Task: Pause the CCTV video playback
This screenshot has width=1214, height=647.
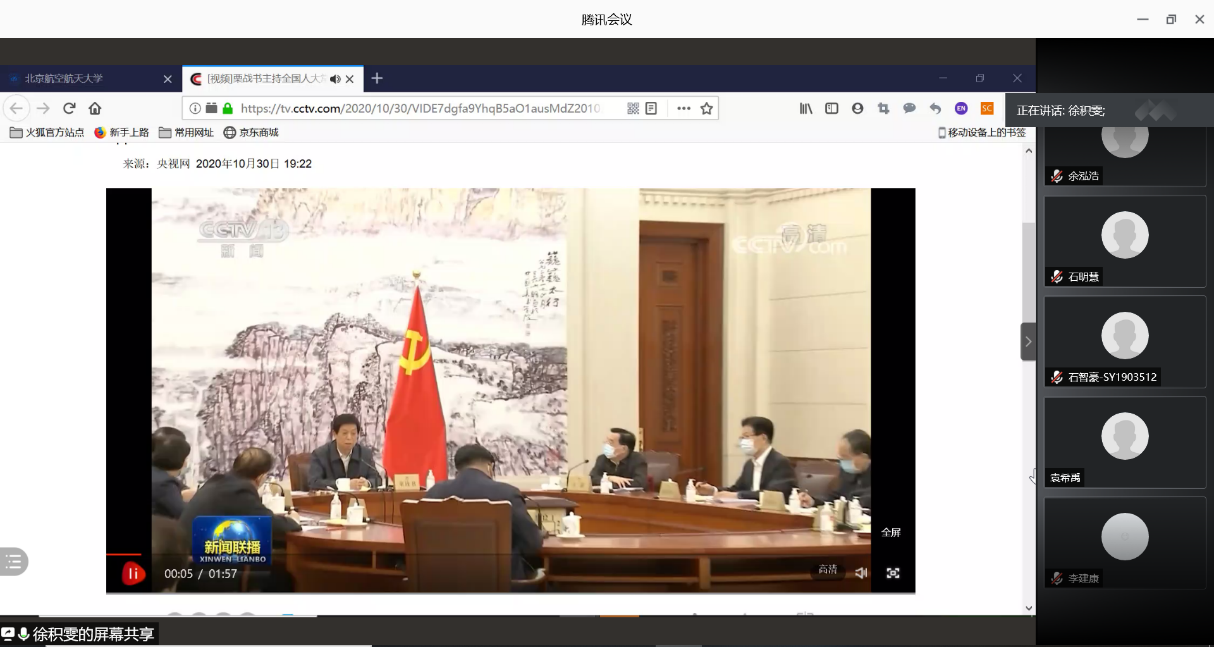Action: tap(133, 573)
